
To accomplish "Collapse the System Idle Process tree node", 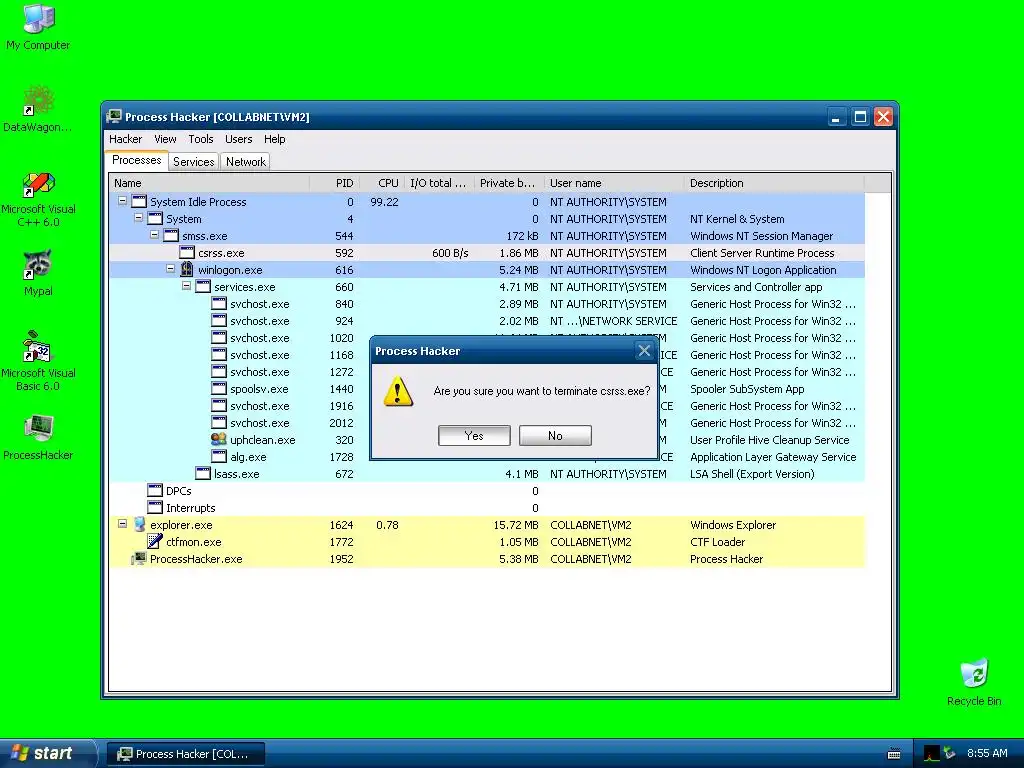I will tap(122, 201).
